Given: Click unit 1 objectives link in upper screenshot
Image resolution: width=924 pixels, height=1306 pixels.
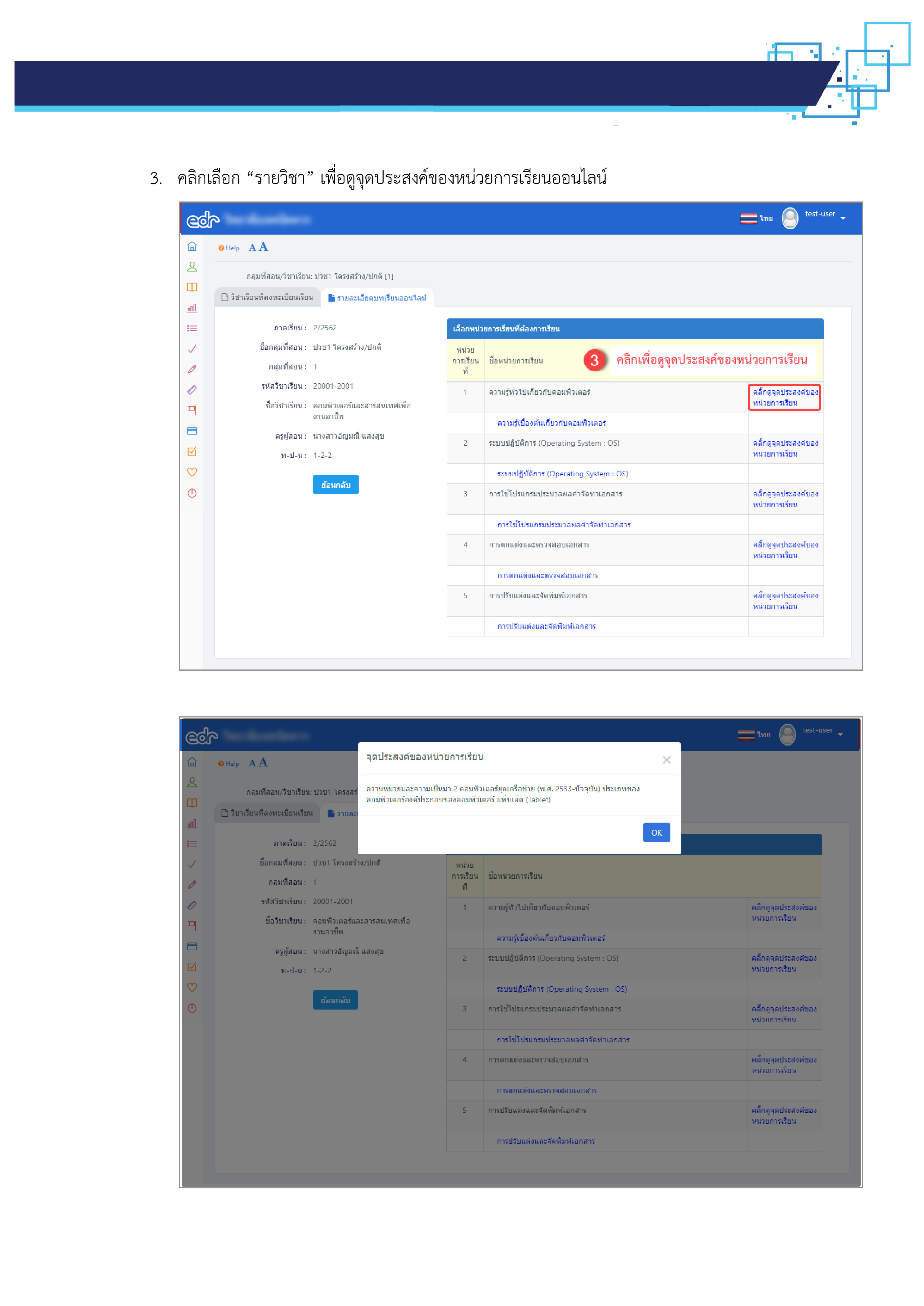Looking at the screenshot, I should click(x=785, y=397).
